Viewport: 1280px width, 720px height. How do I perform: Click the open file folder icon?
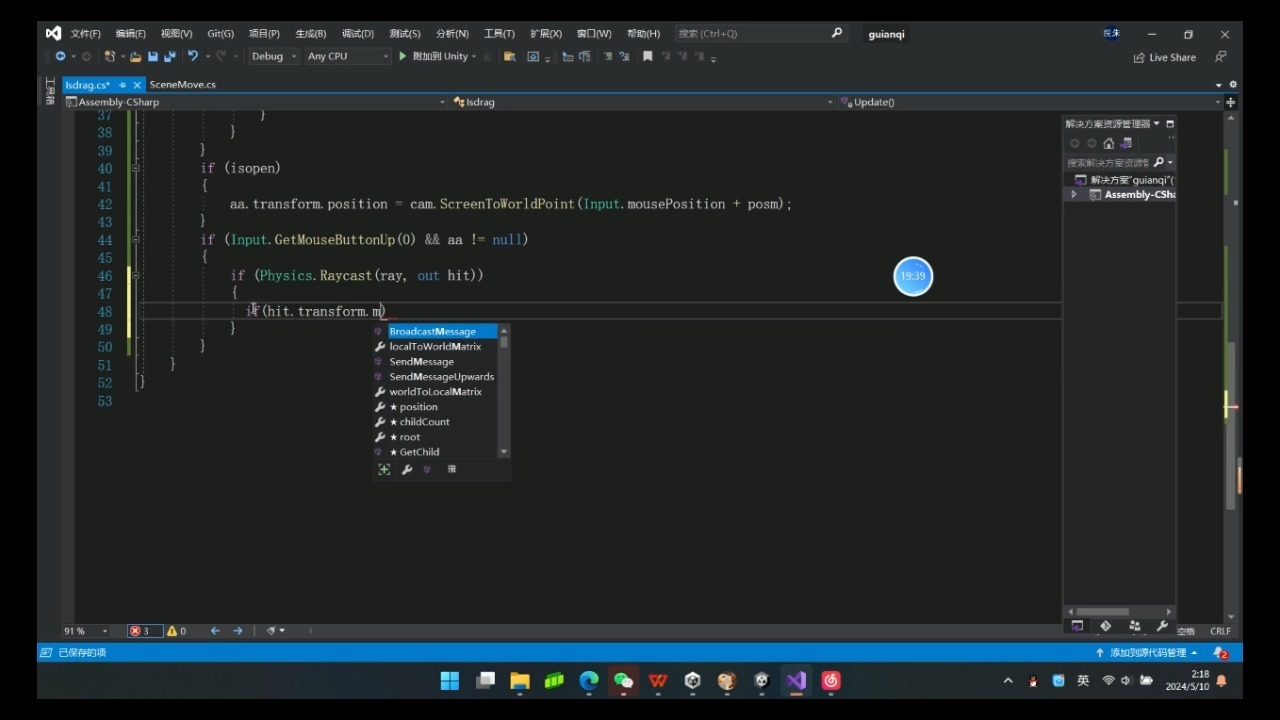click(x=136, y=56)
